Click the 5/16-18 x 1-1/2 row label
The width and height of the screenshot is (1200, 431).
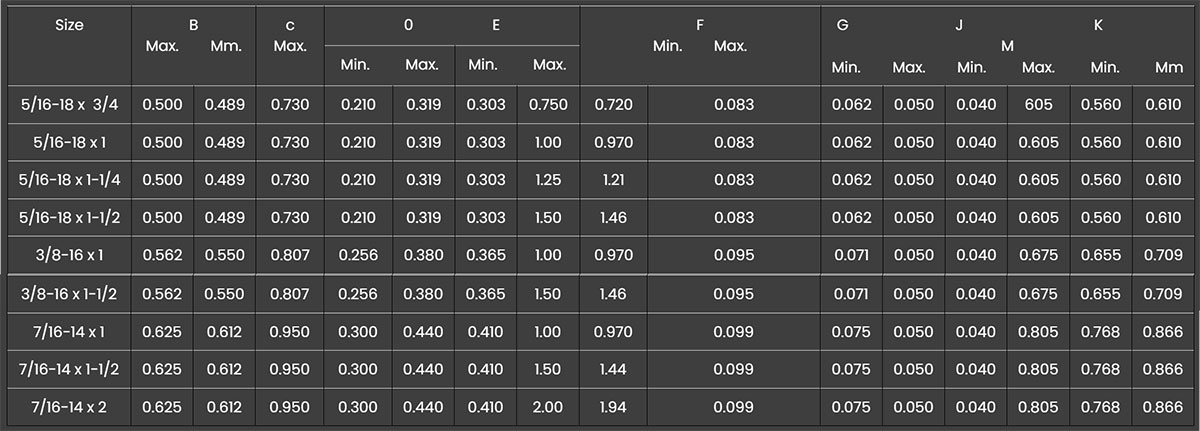69,218
